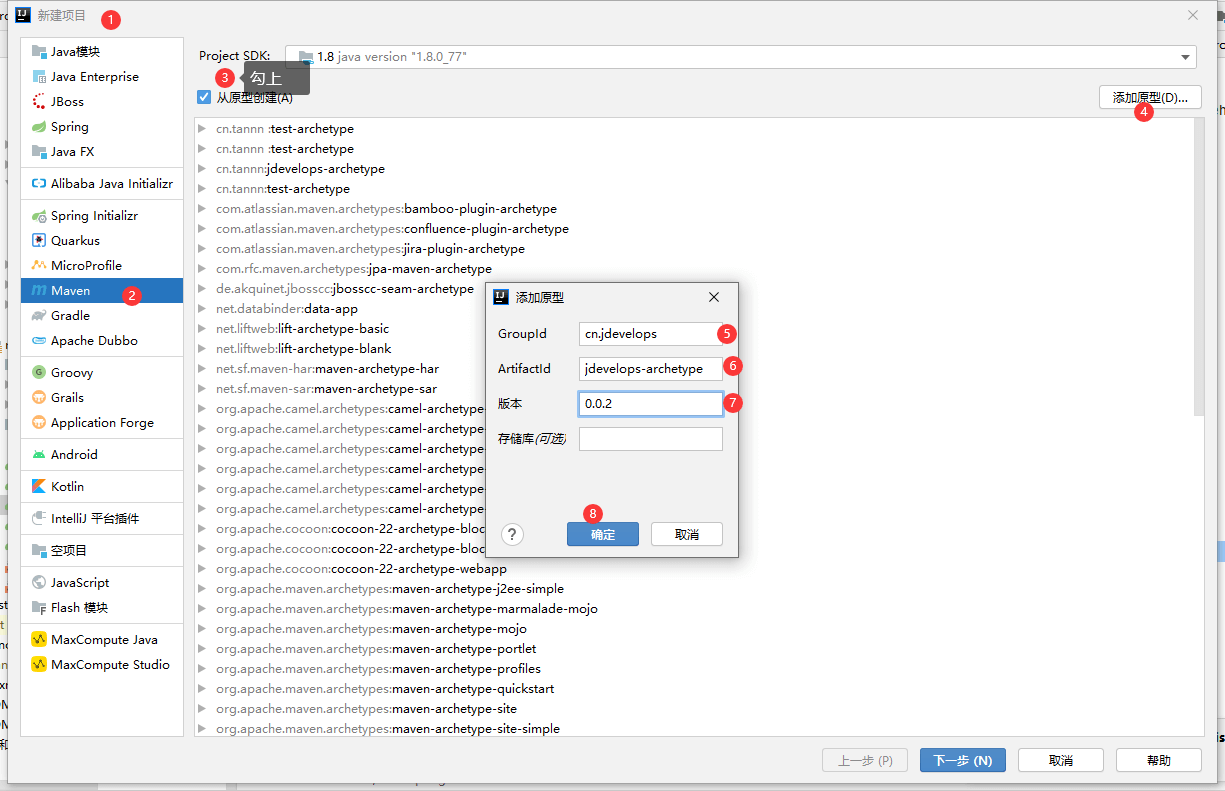Click the archetype list vertical scrollbar
Viewport: 1225px width, 791px height.
coord(1198,266)
